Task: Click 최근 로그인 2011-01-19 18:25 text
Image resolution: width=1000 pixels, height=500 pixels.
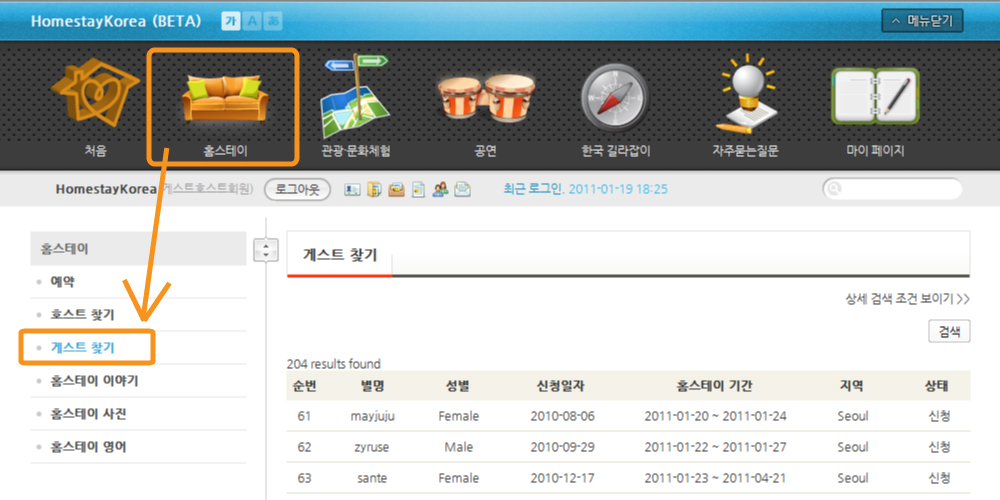Action: coord(585,189)
